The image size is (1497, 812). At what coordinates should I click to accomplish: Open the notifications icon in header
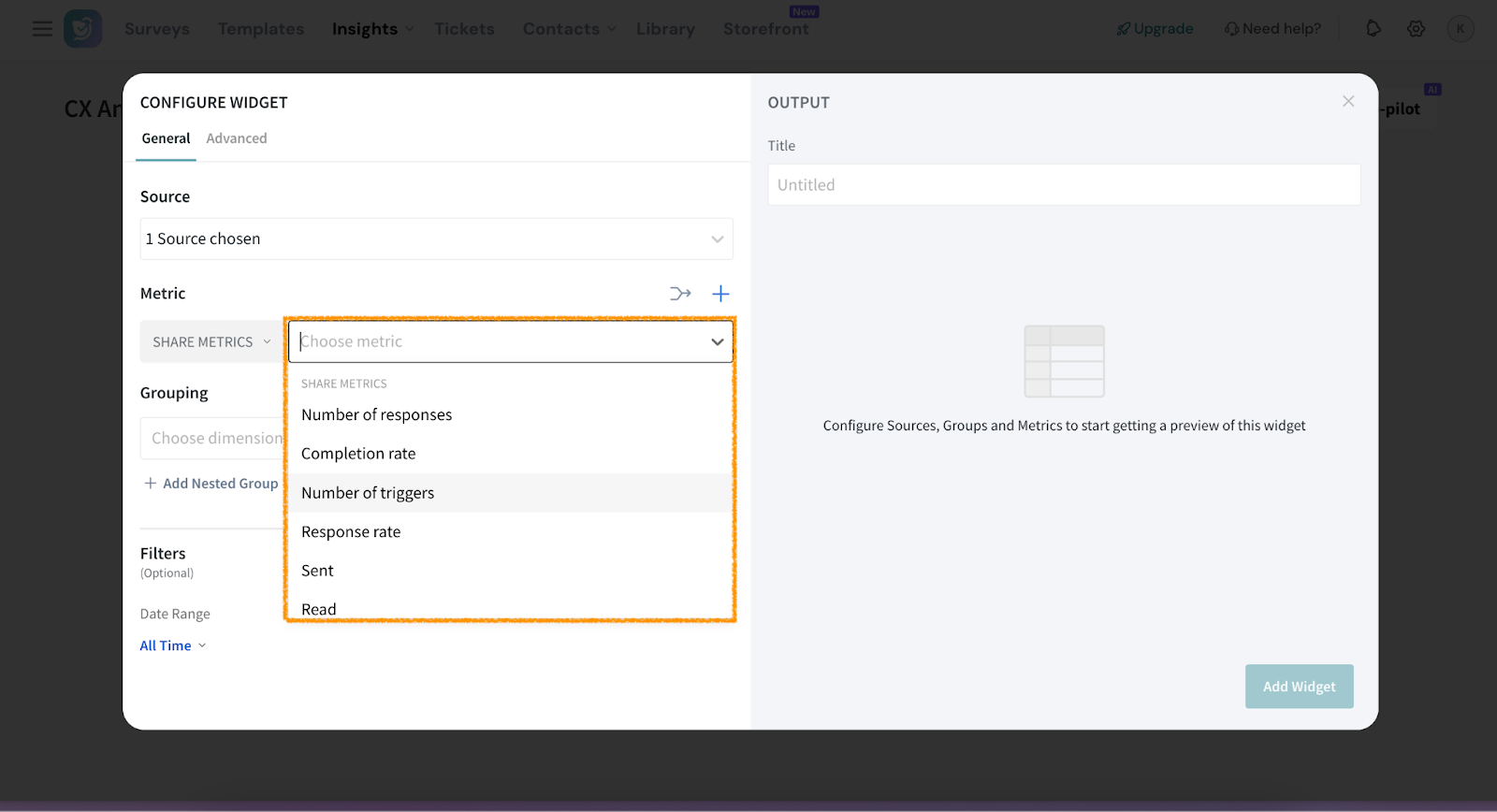coord(1373,29)
